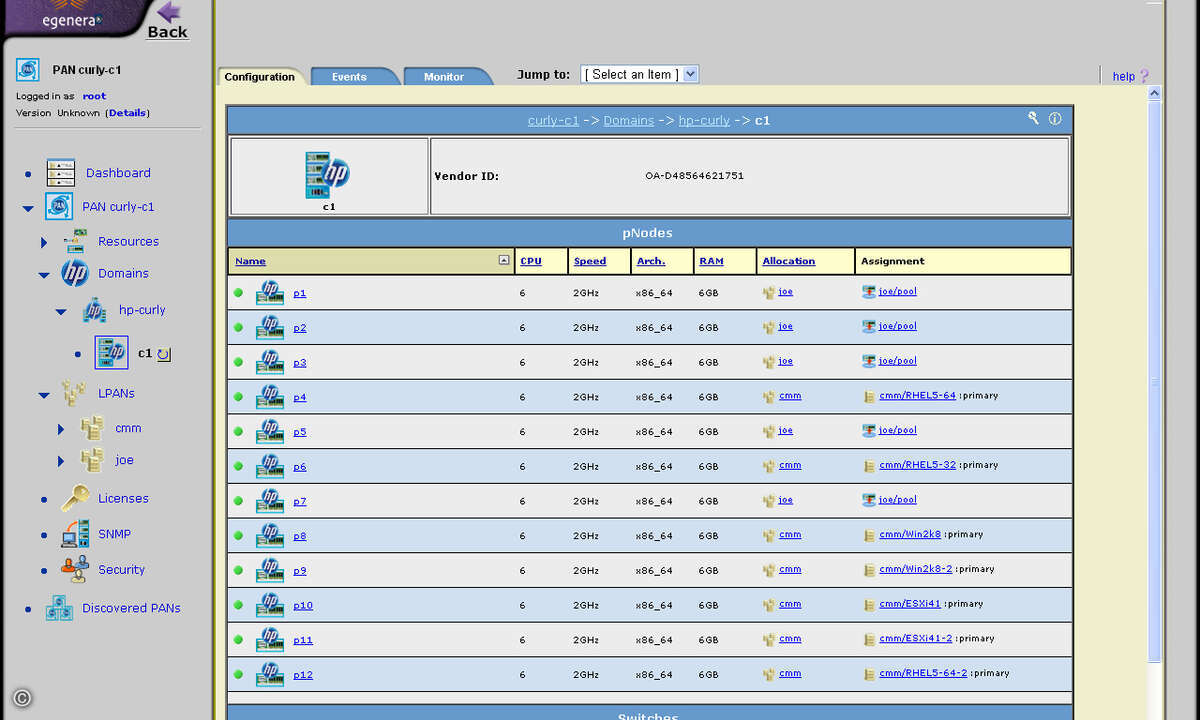Switch to the Monitor tab
Viewport: 1200px width, 720px height.
(x=444, y=77)
